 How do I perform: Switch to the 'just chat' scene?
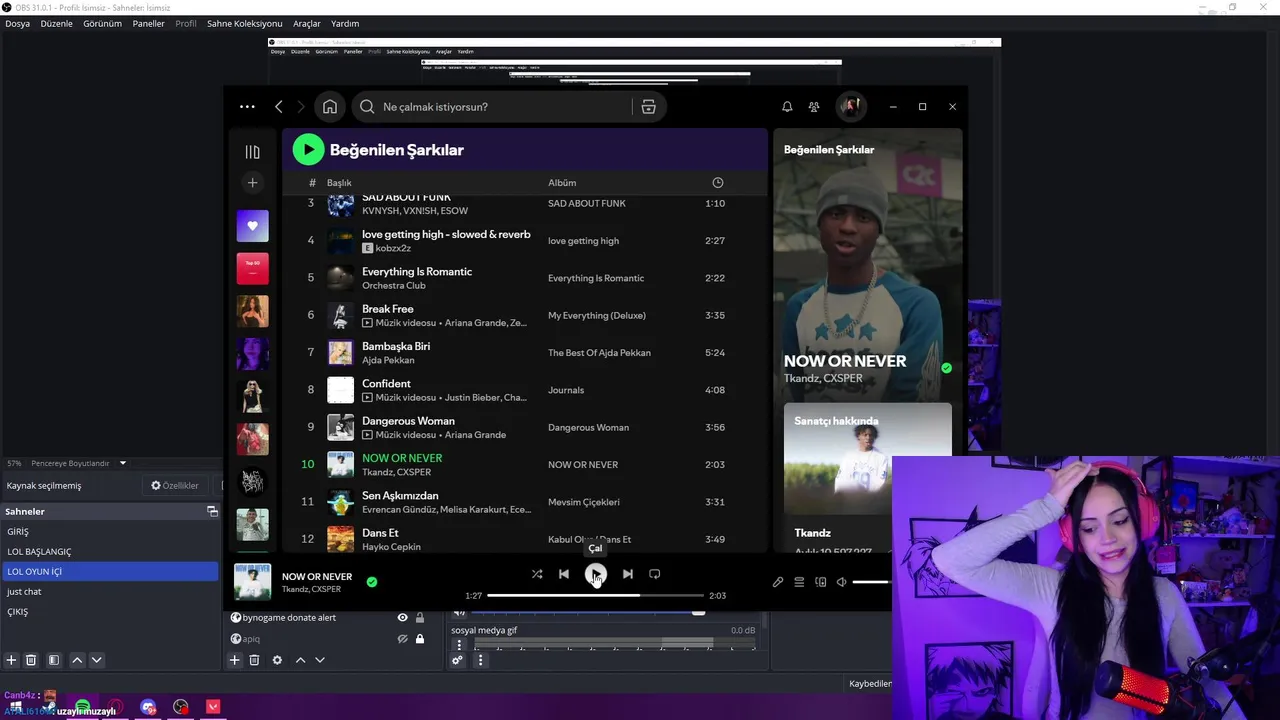pos(110,592)
